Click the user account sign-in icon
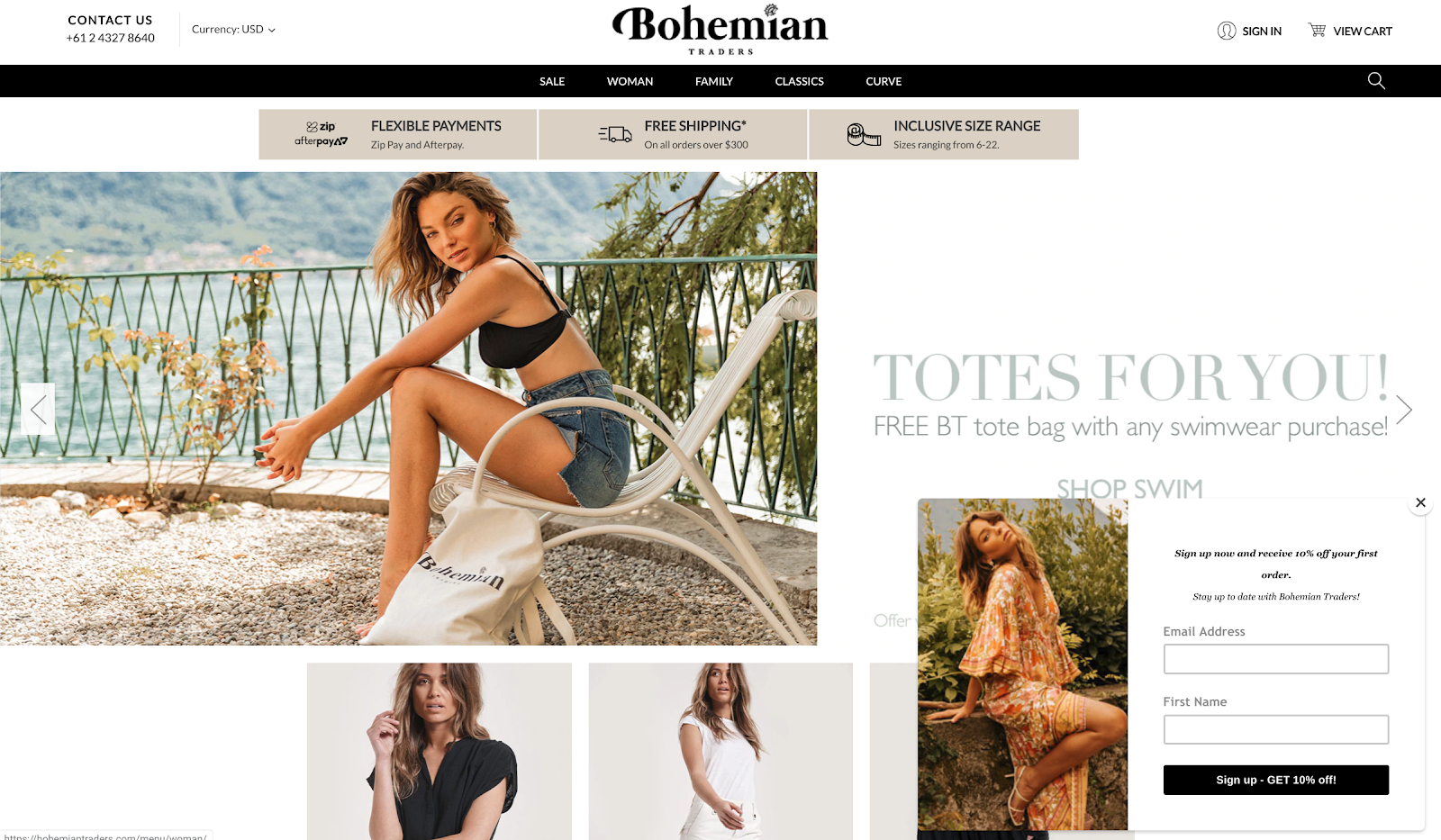Screen dimensions: 1441x840 pos(1227,31)
